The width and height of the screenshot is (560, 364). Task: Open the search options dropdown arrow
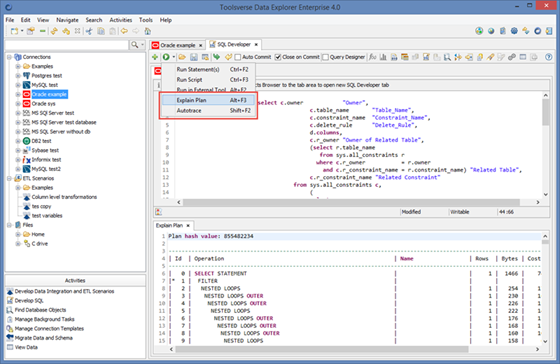tap(142, 45)
